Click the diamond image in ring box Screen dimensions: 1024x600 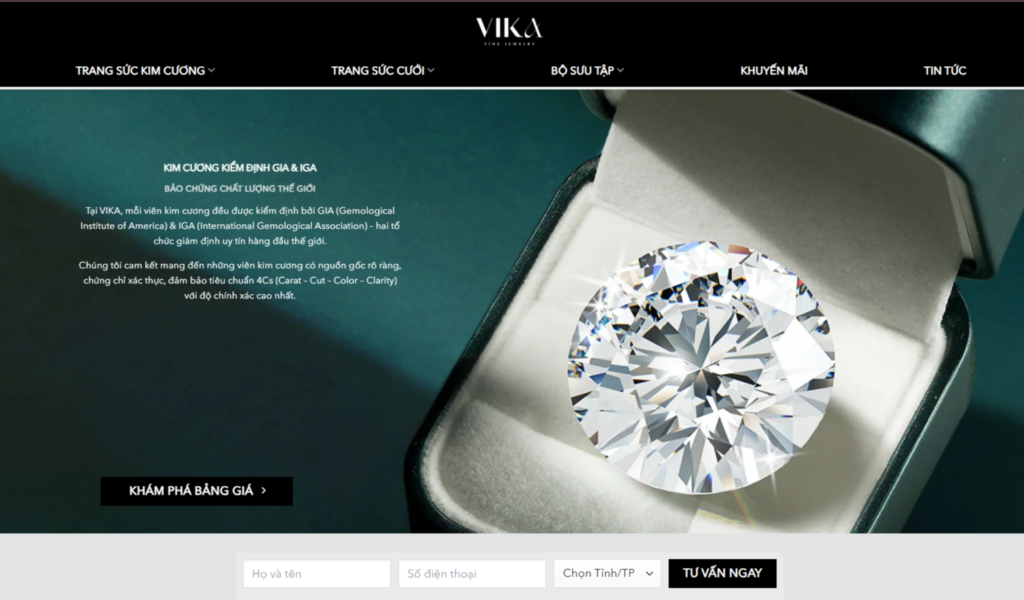701,367
